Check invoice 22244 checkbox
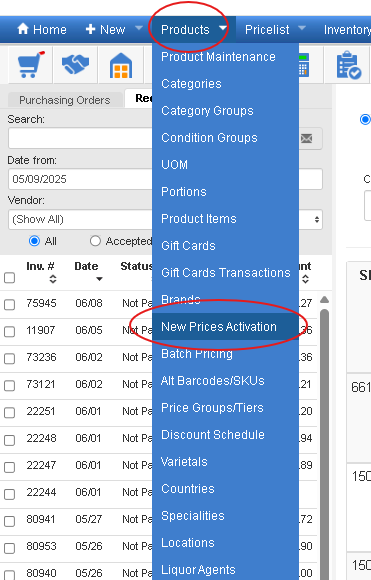The height and width of the screenshot is (580, 371). (x=9, y=494)
